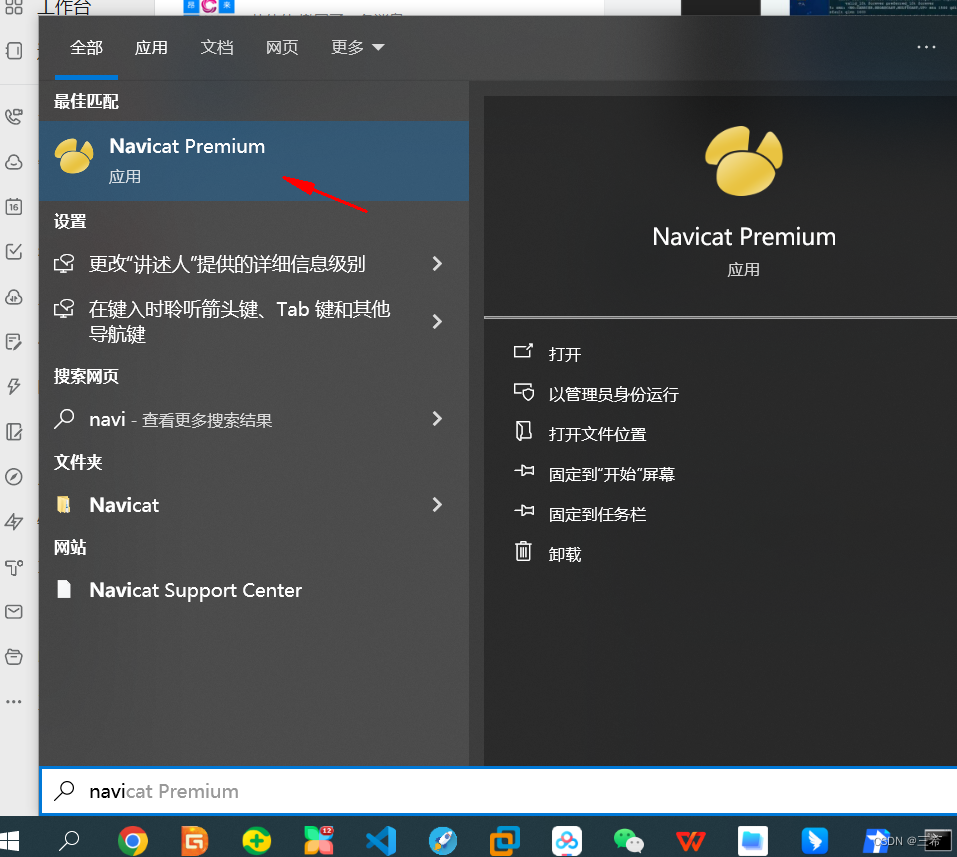
Task: Click the three-dots more icon in background sidebar
Action: point(14,702)
